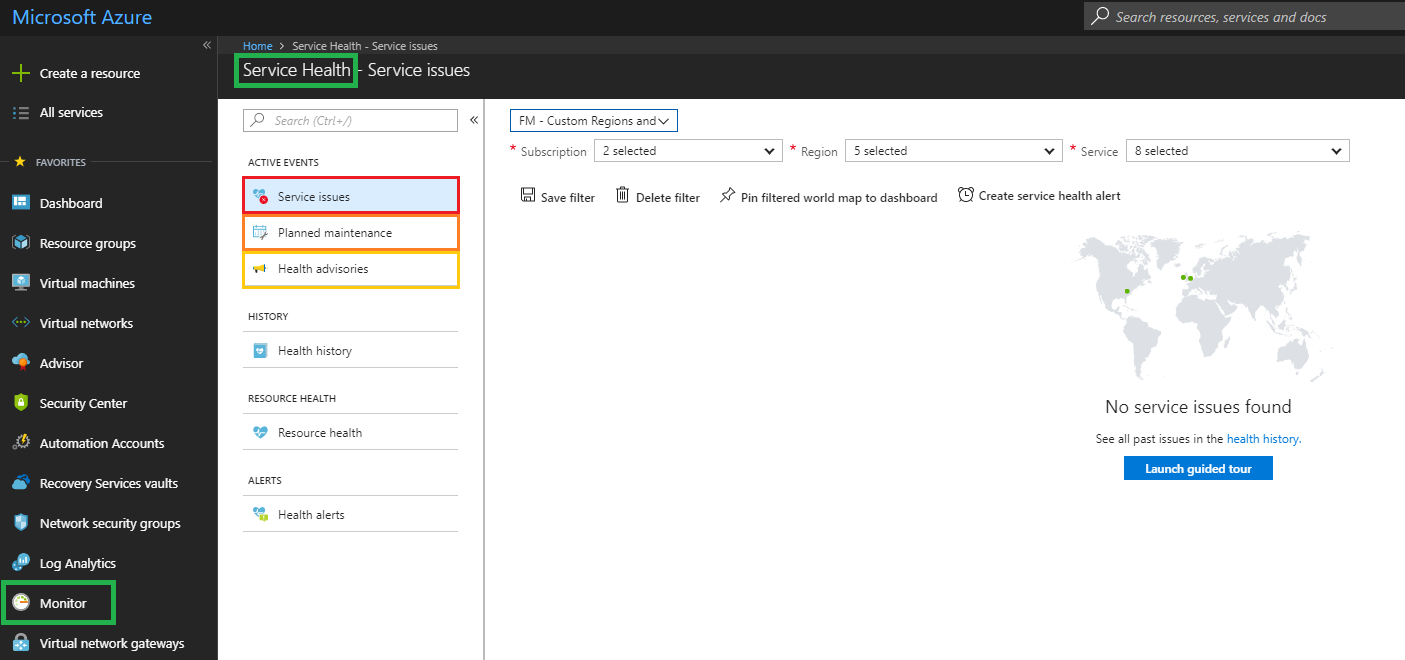Click Pin filtered world map to dashboard text
The height and width of the screenshot is (660, 1405).
coord(839,198)
